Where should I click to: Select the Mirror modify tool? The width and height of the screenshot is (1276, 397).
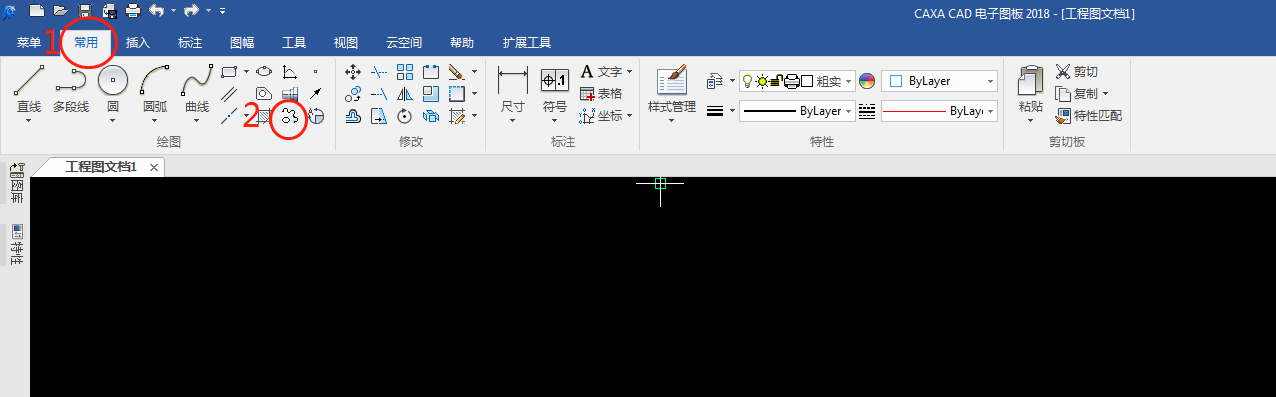(x=405, y=94)
